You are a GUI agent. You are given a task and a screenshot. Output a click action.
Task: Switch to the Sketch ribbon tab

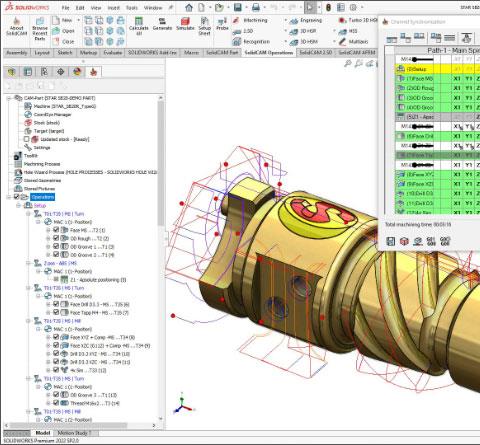[x=65, y=53]
